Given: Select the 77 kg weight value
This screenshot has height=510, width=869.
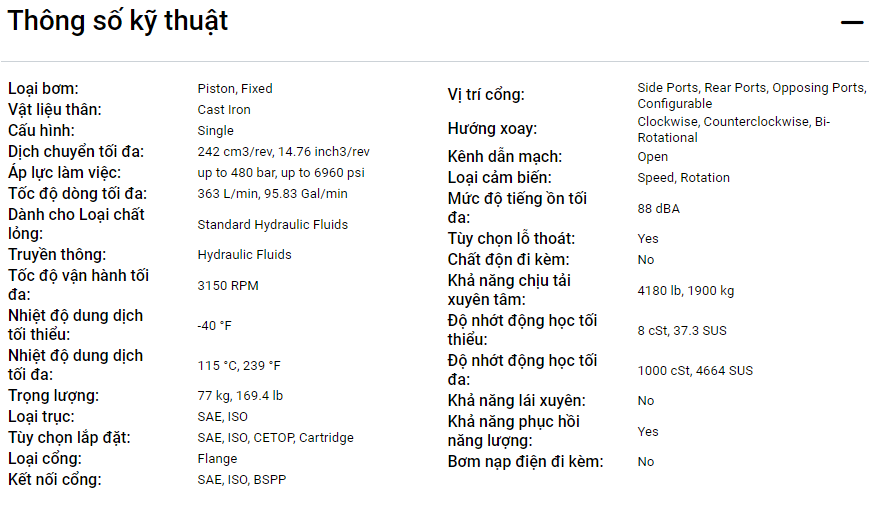Looking at the screenshot, I should (240, 395).
